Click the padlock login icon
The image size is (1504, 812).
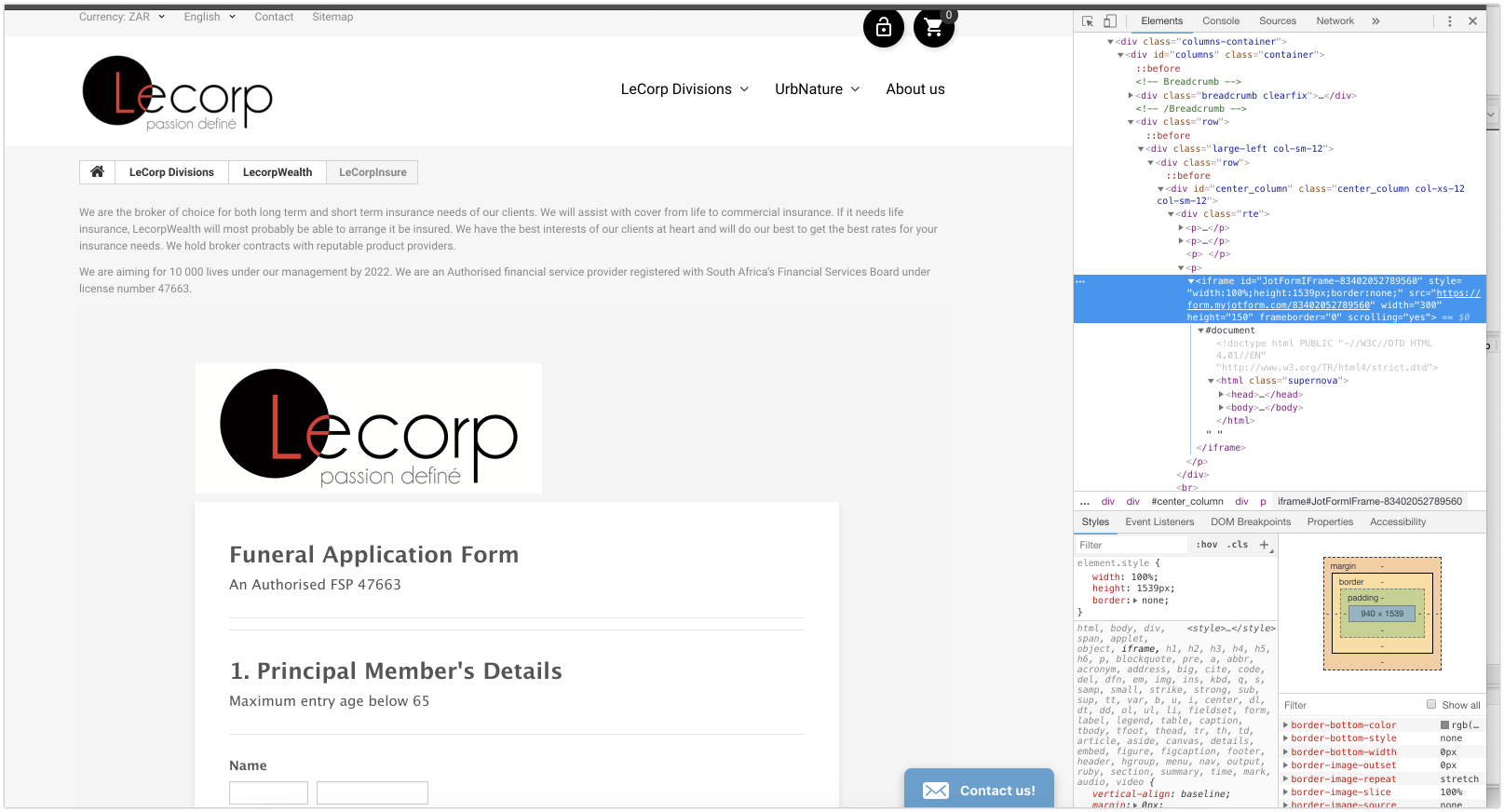[x=883, y=28]
